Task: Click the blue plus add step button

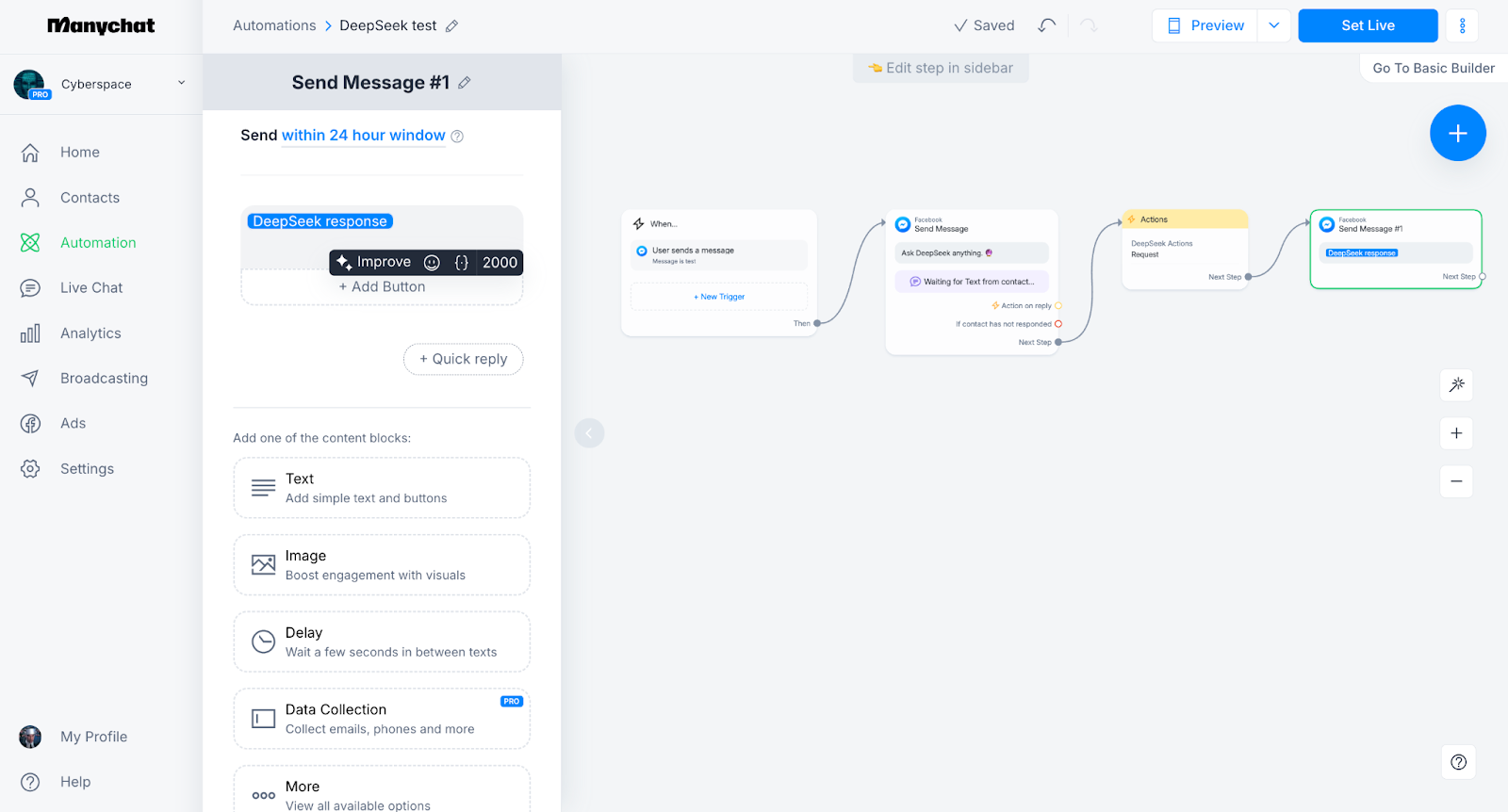Action: tap(1457, 133)
